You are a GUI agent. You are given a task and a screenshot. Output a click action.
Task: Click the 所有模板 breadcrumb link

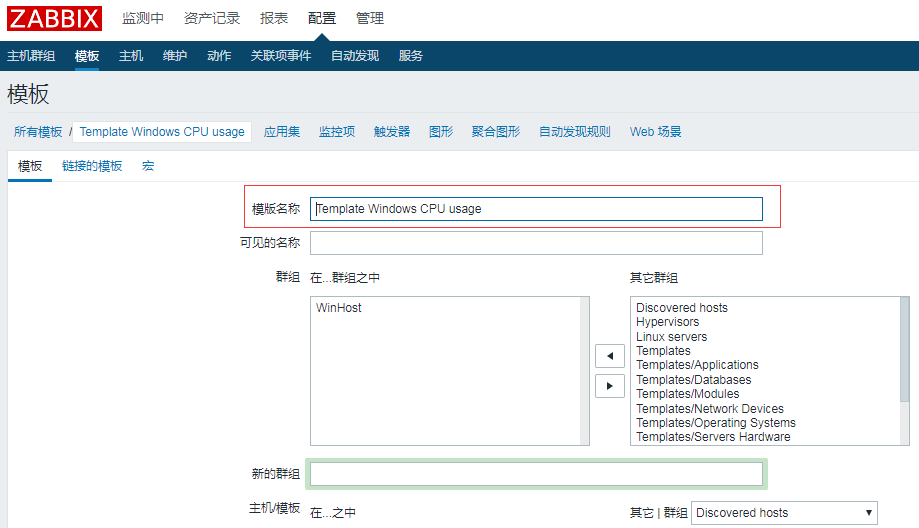38,132
